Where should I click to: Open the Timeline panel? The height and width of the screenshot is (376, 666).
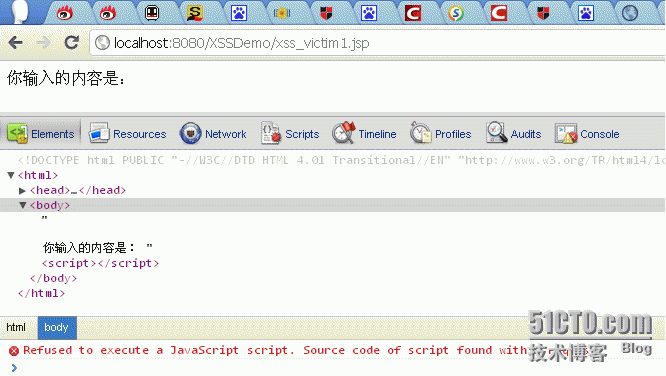364,134
